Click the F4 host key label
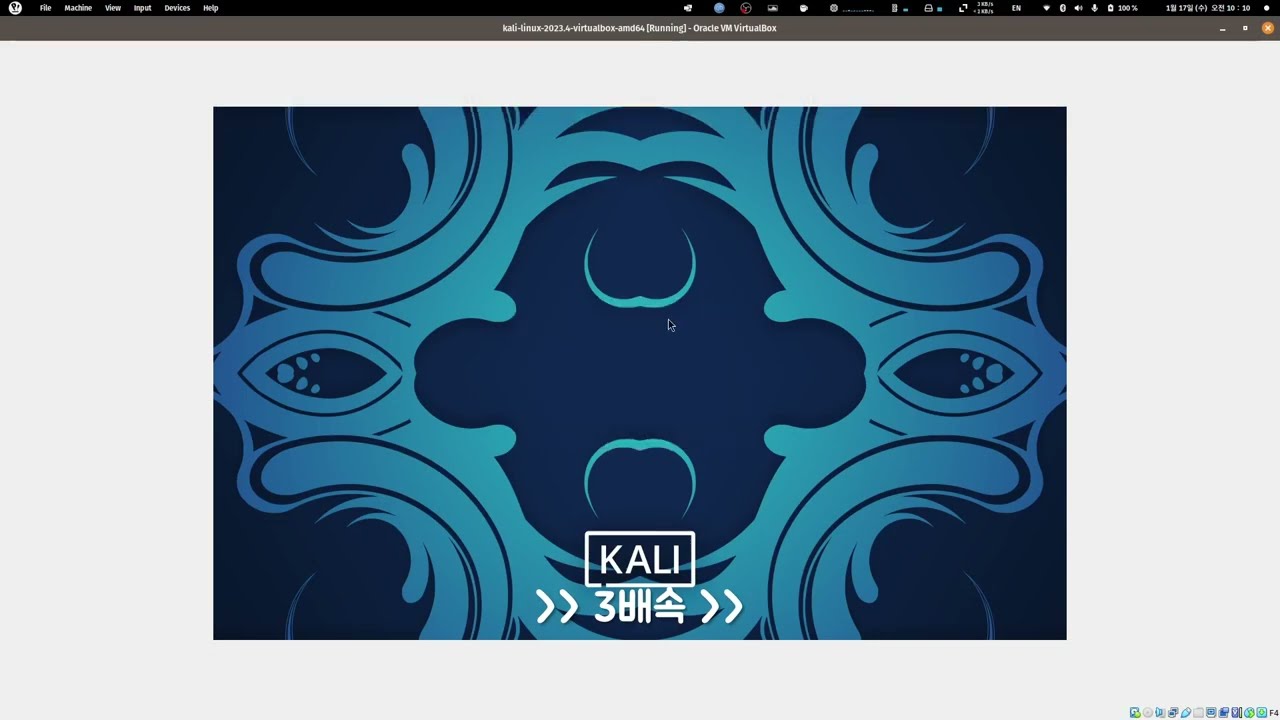Viewport: 1280px width, 720px height. click(x=1274, y=713)
